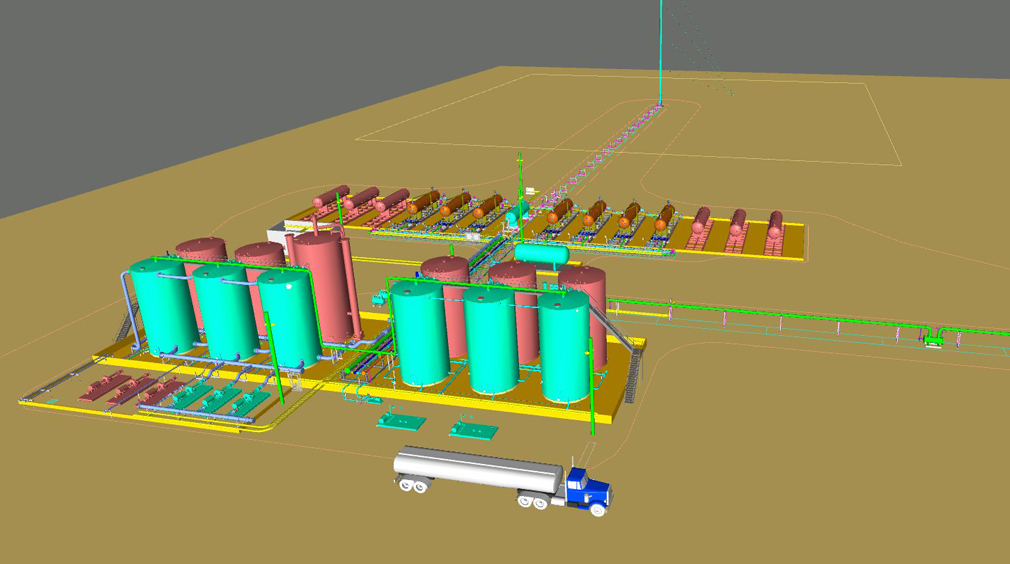Select the small green pump on right pipeline
This screenshot has width=1010, height=564.
point(935,340)
